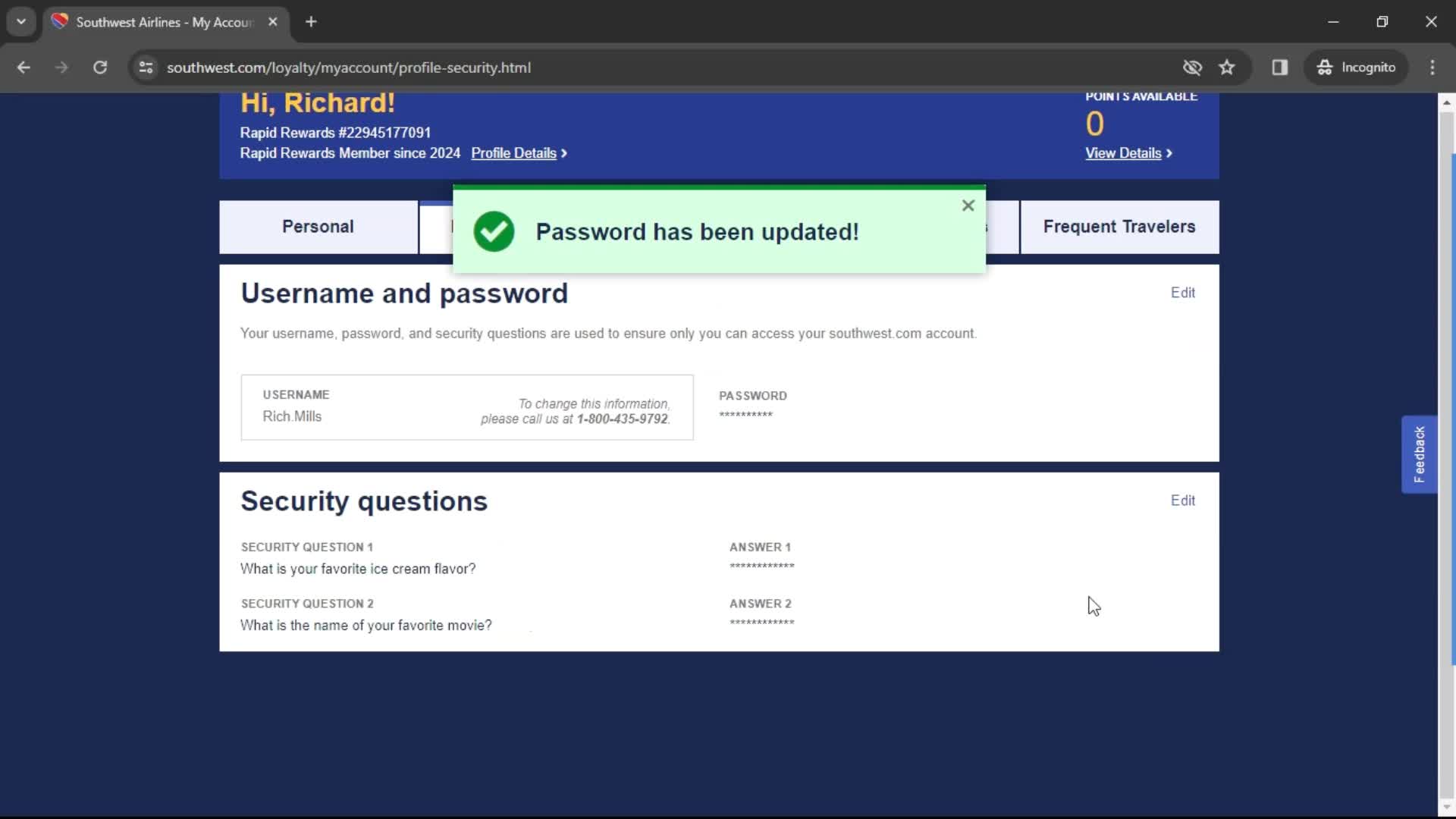Click the close X on password notification
Viewport: 1456px width, 819px height.
tap(967, 205)
